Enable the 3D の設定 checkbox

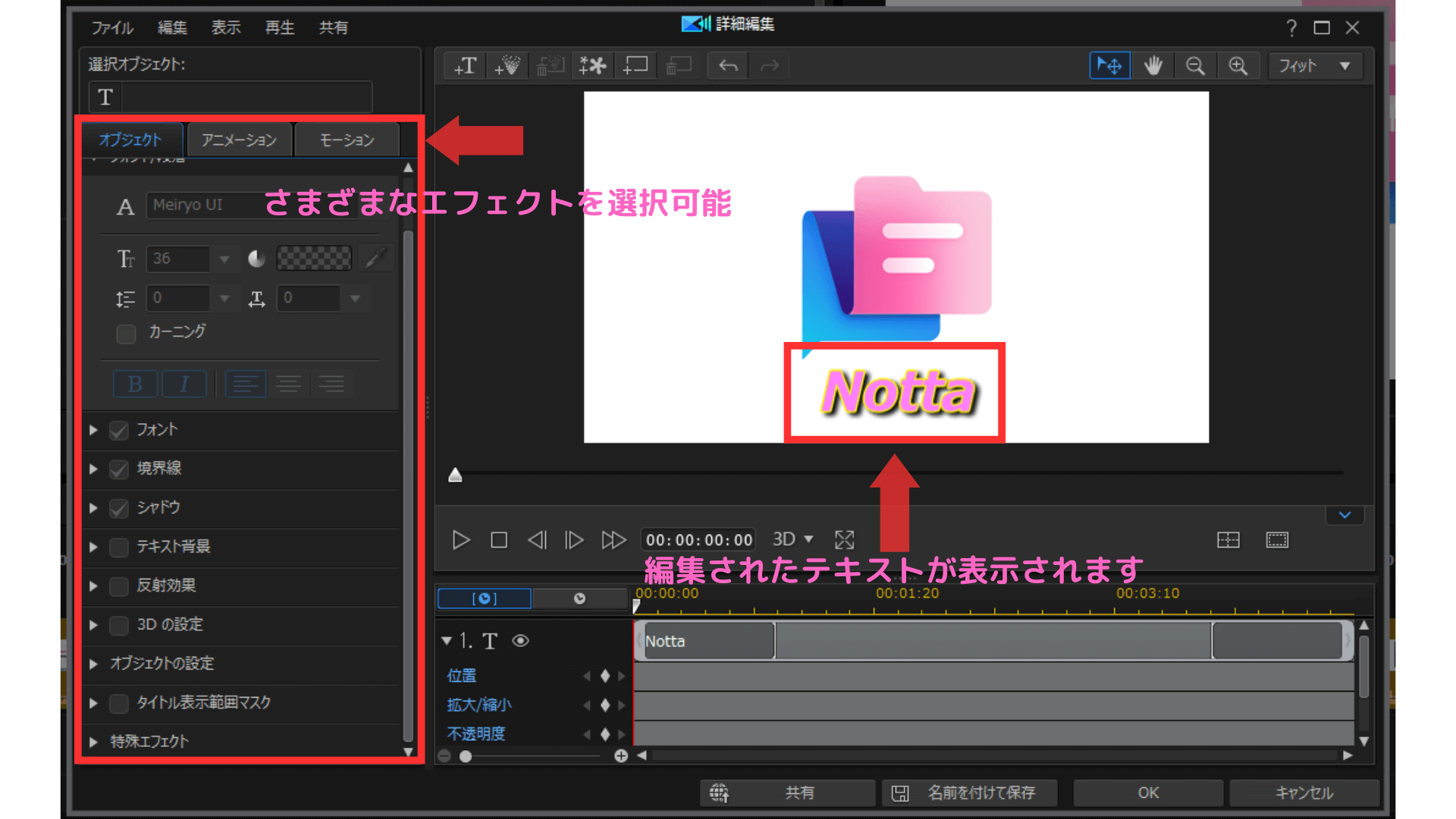coord(118,626)
